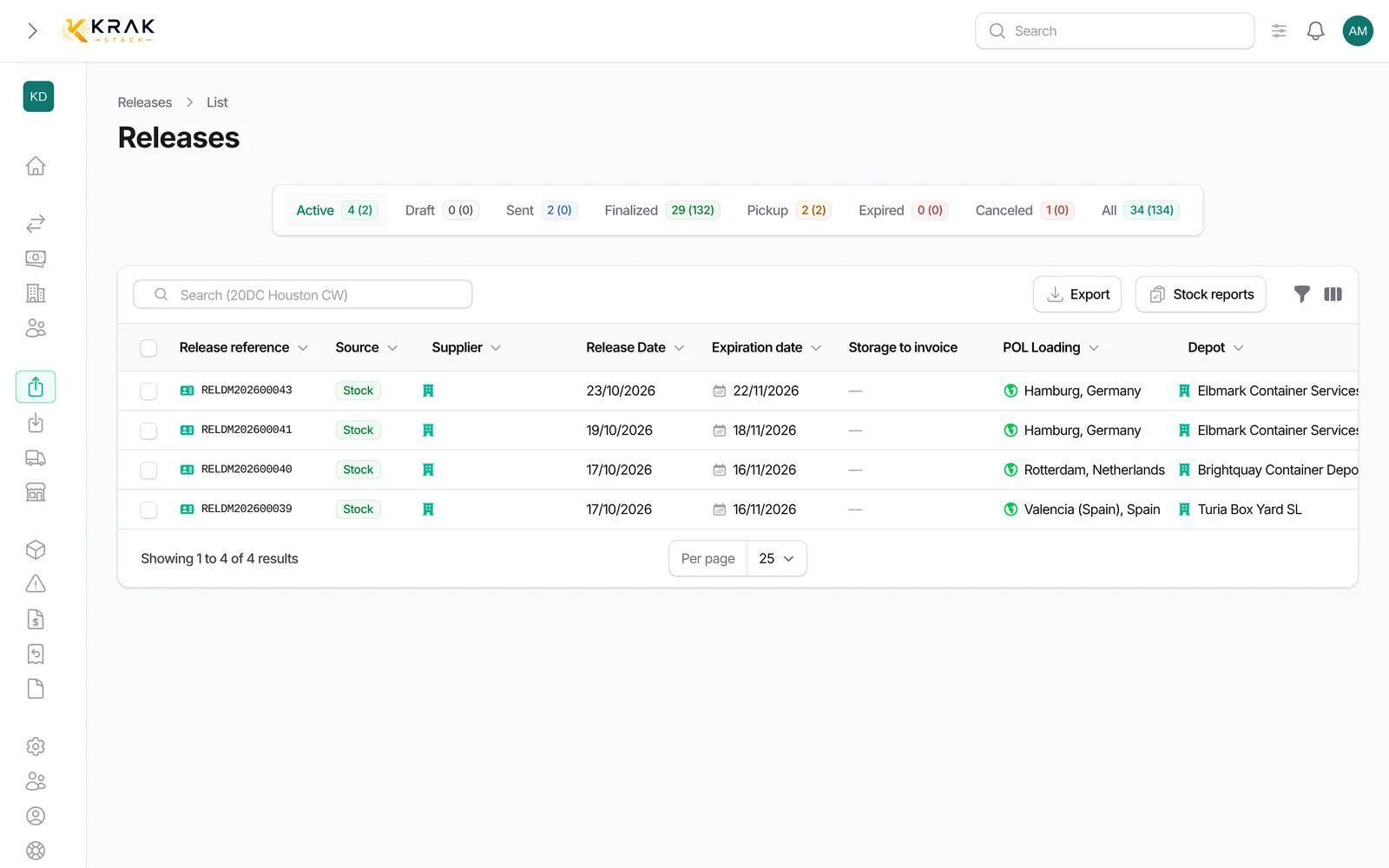Select checkbox for RELDM202600040
1389x868 pixels.
148,470
